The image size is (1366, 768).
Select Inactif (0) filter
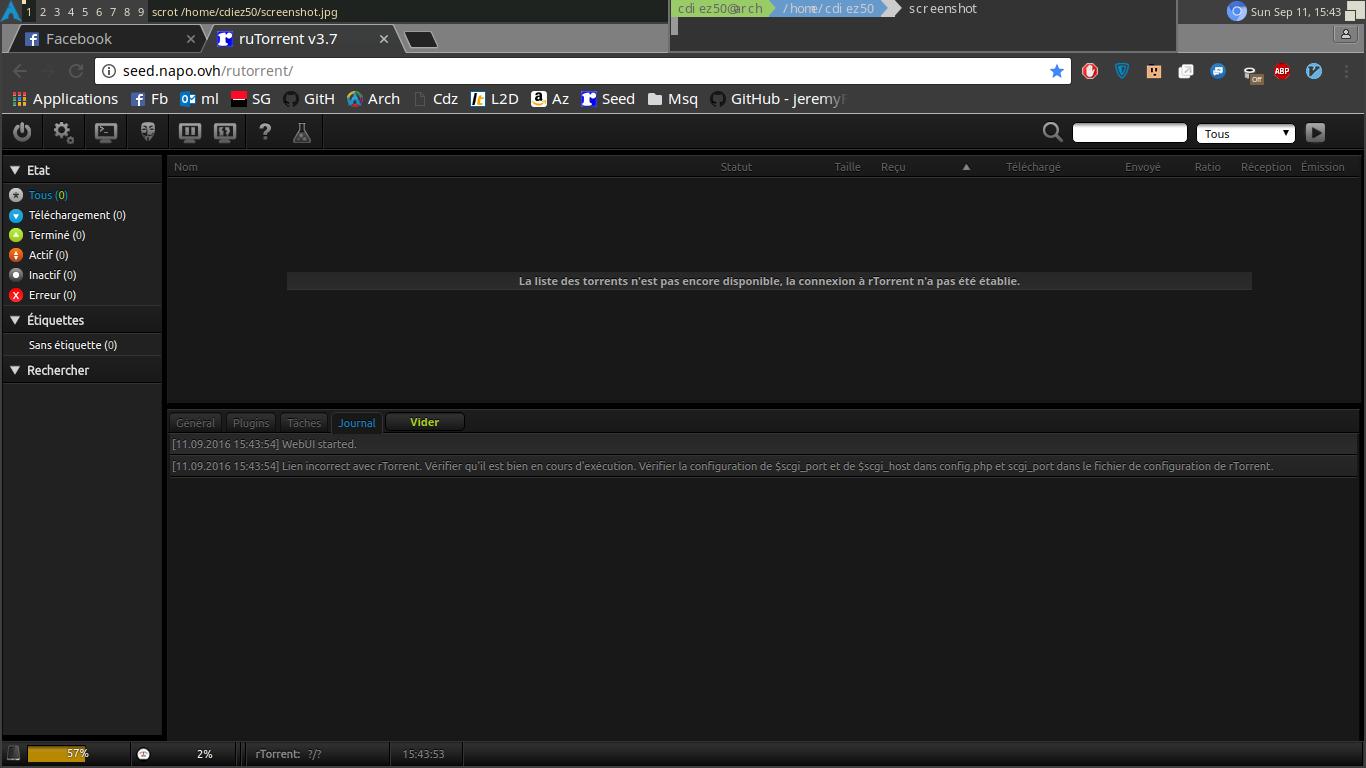click(52, 275)
